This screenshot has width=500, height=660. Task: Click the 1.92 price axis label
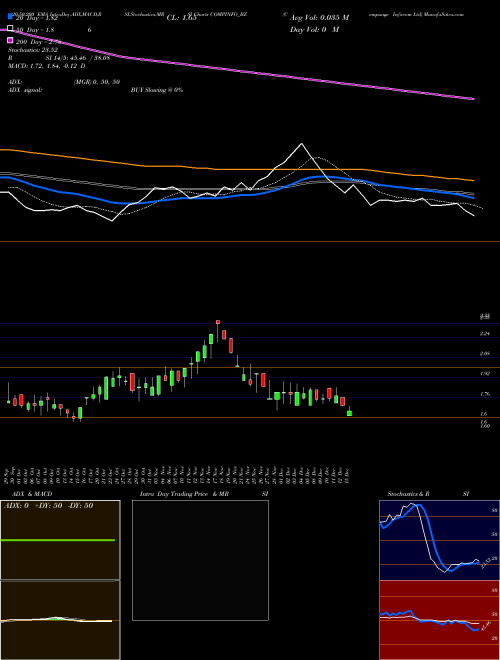tap(485, 374)
